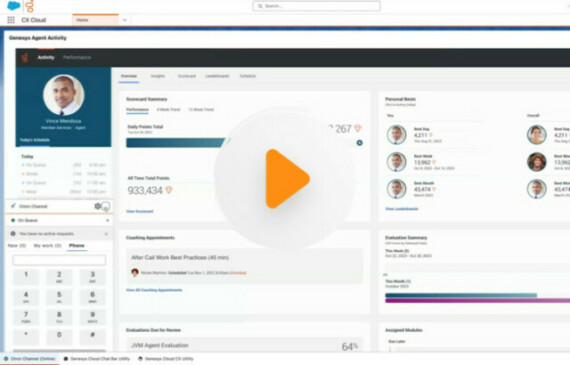Dial 7 on the keypad
Viewport: 570px width, 365px height.
pyautogui.click(x=26, y=317)
